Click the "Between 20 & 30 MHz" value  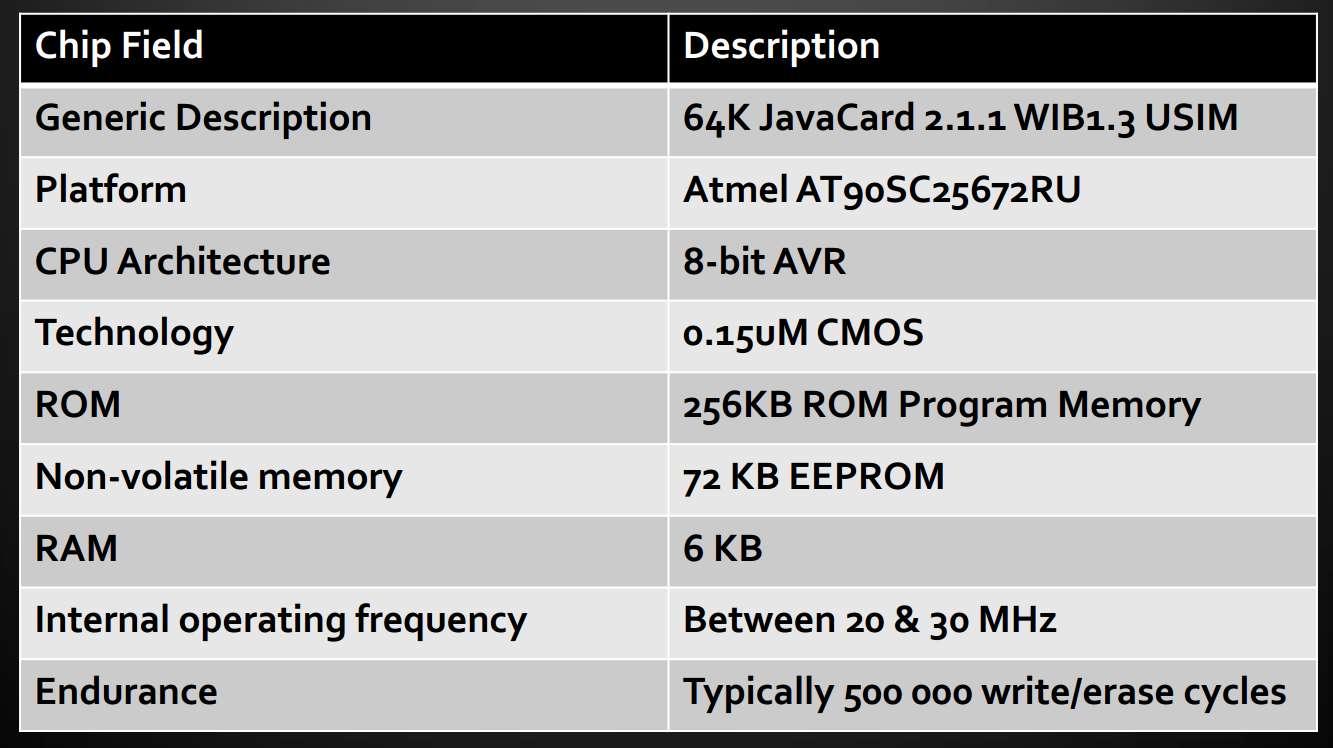point(869,621)
